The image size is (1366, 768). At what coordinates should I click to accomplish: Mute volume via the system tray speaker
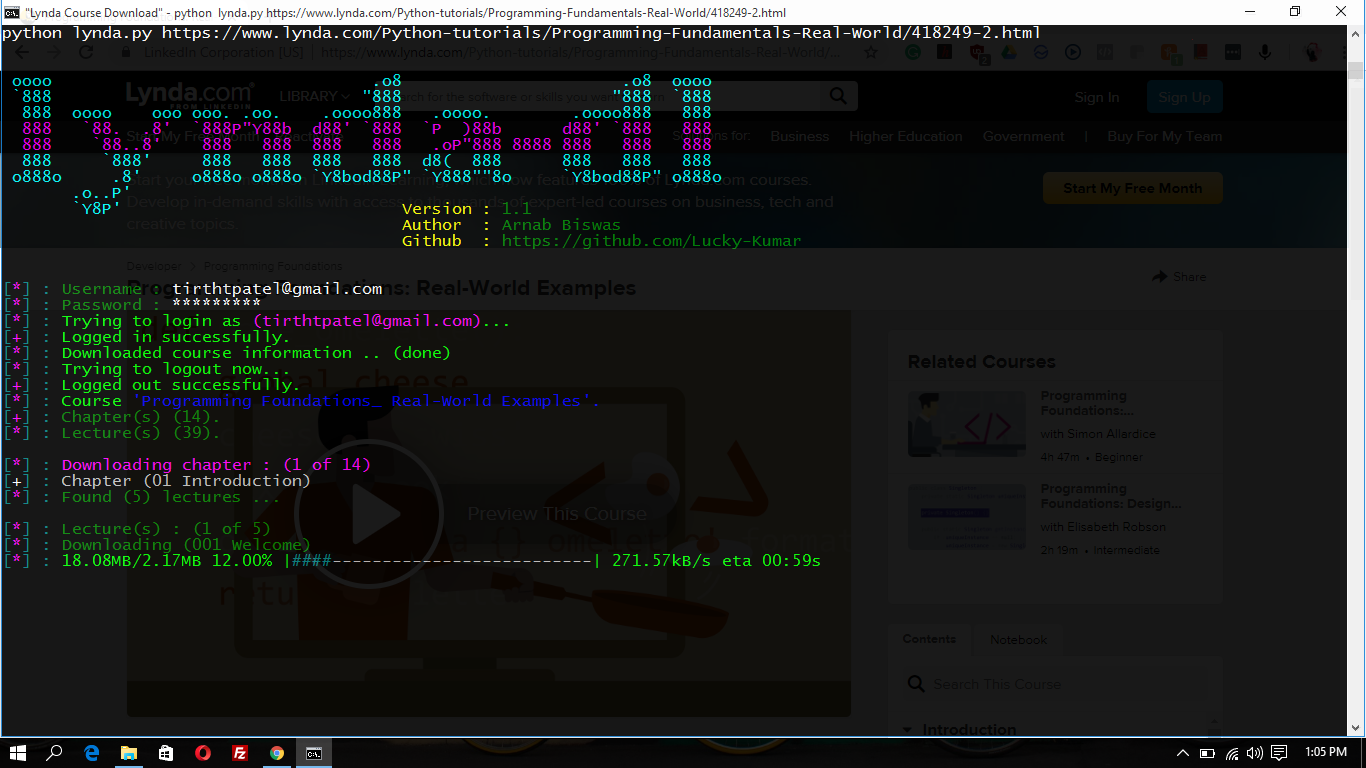click(1253, 754)
